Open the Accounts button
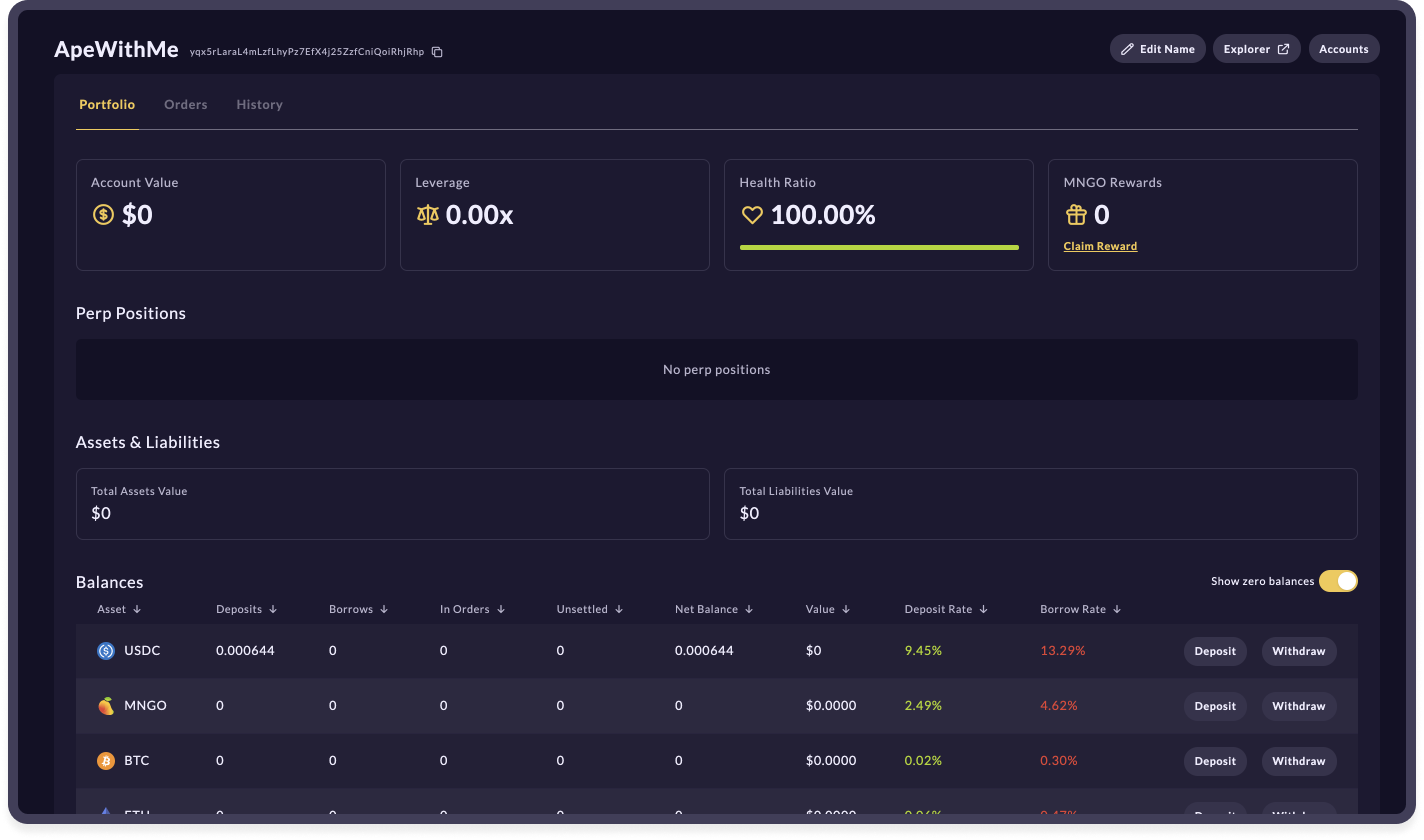Screen dimensions: 1424x840 [x=1344, y=49]
